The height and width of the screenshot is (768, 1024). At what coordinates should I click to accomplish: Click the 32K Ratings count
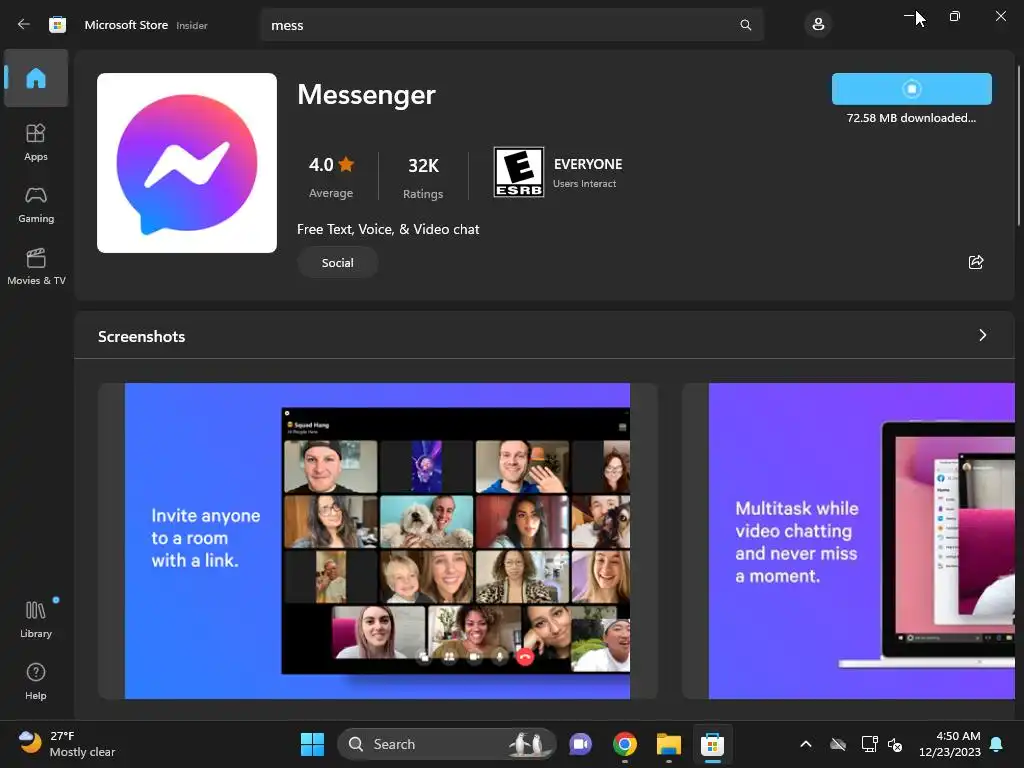423,178
